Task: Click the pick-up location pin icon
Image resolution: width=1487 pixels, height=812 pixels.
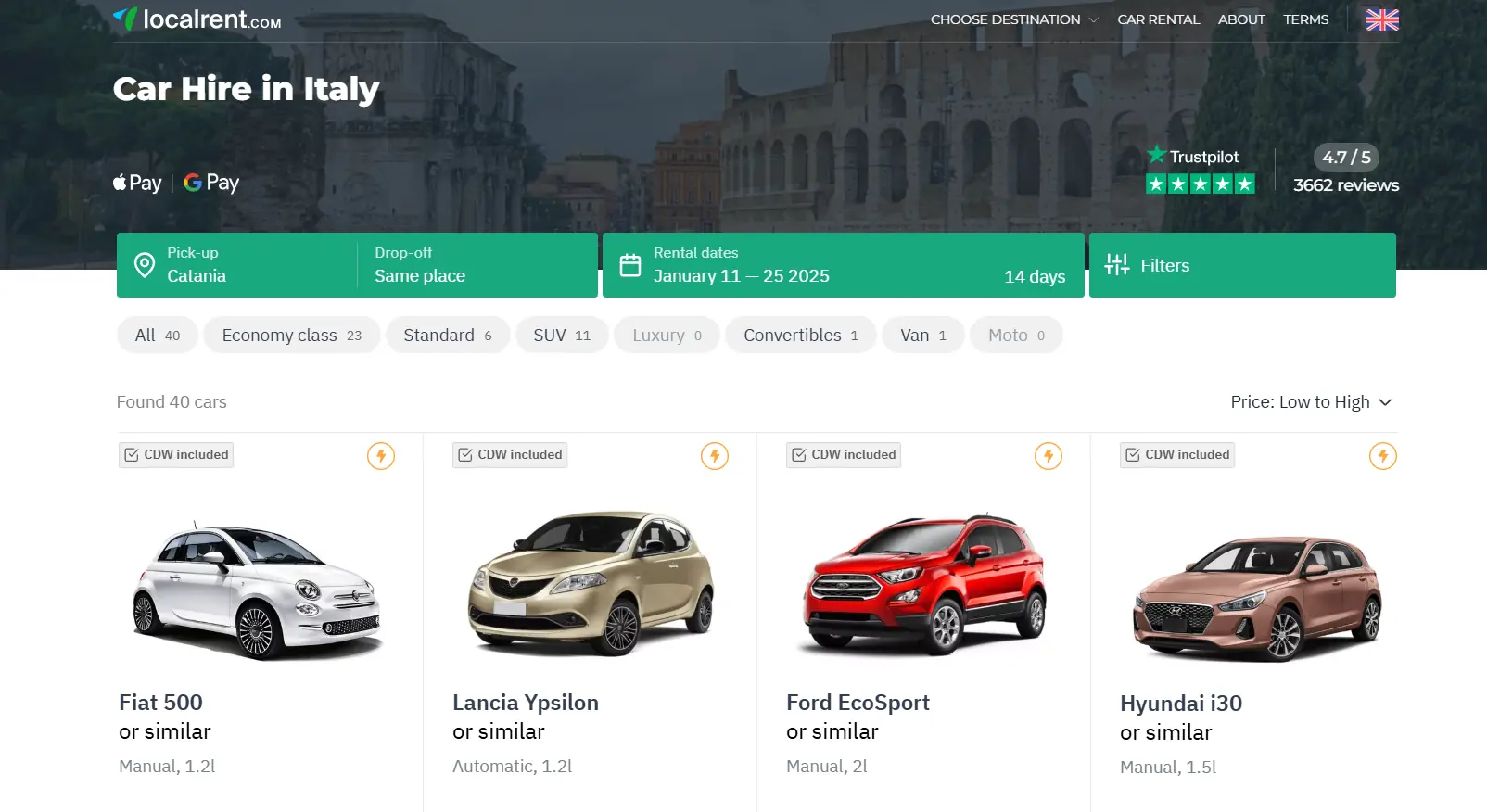Action: (x=145, y=265)
